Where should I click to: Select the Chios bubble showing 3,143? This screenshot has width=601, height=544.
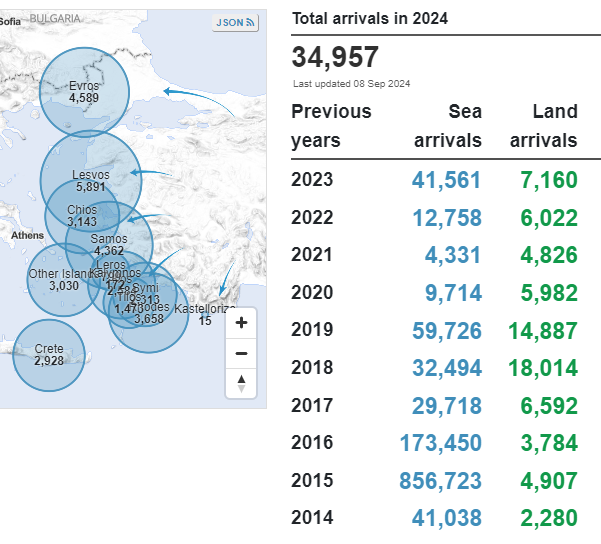pos(82,215)
